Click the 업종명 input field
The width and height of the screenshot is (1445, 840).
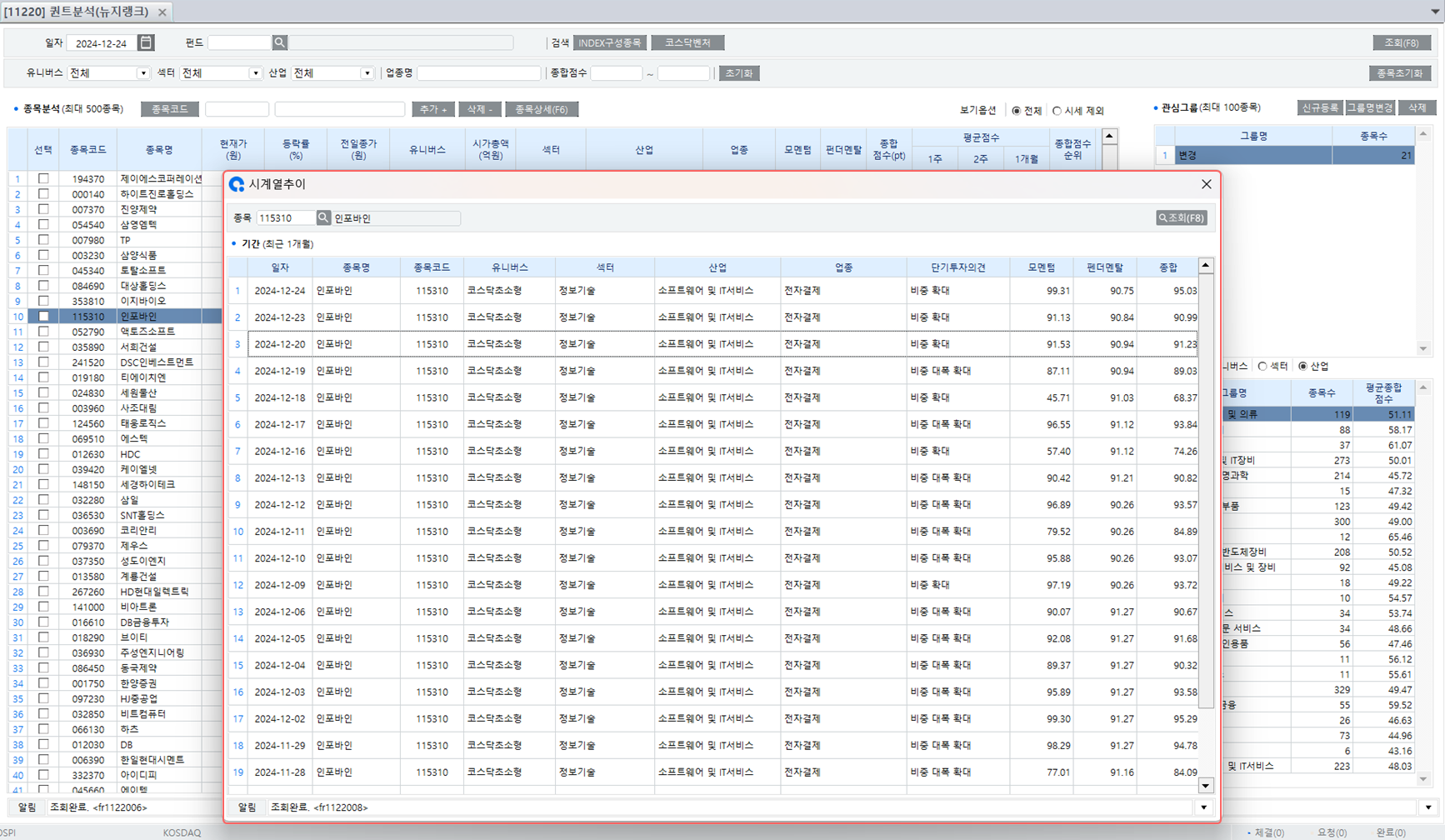pyautogui.click(x=478, y=73)
